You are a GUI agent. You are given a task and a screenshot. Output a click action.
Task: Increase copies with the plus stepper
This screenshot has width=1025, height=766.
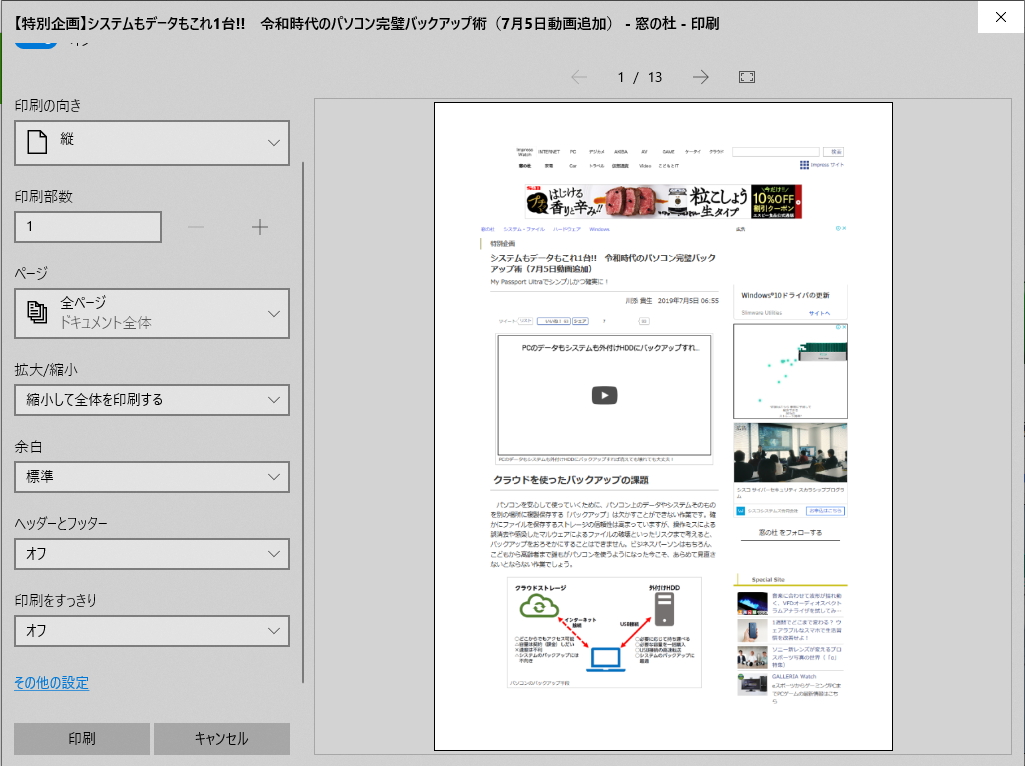(259, 227)
